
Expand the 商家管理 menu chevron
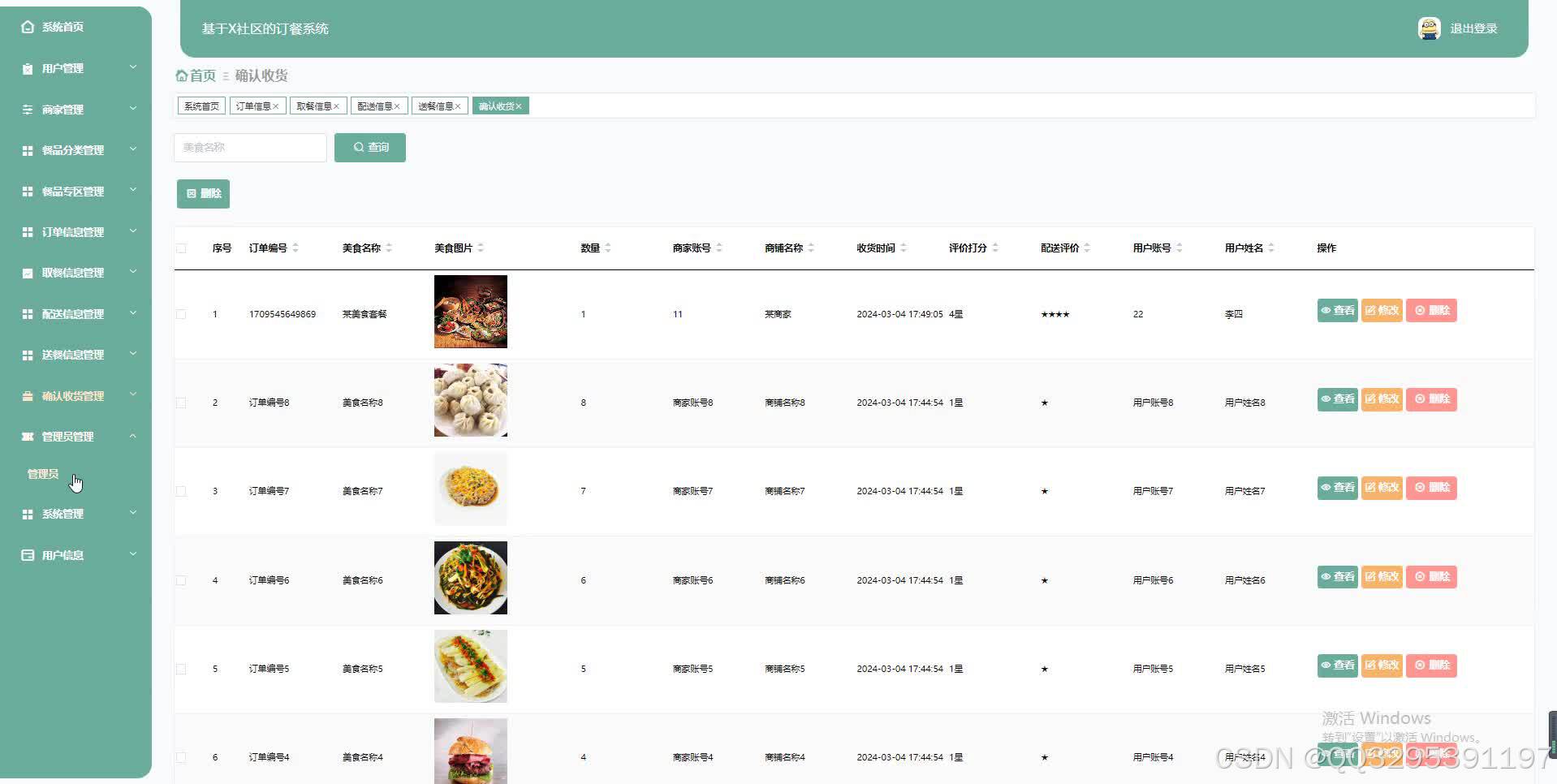point(133,109)
